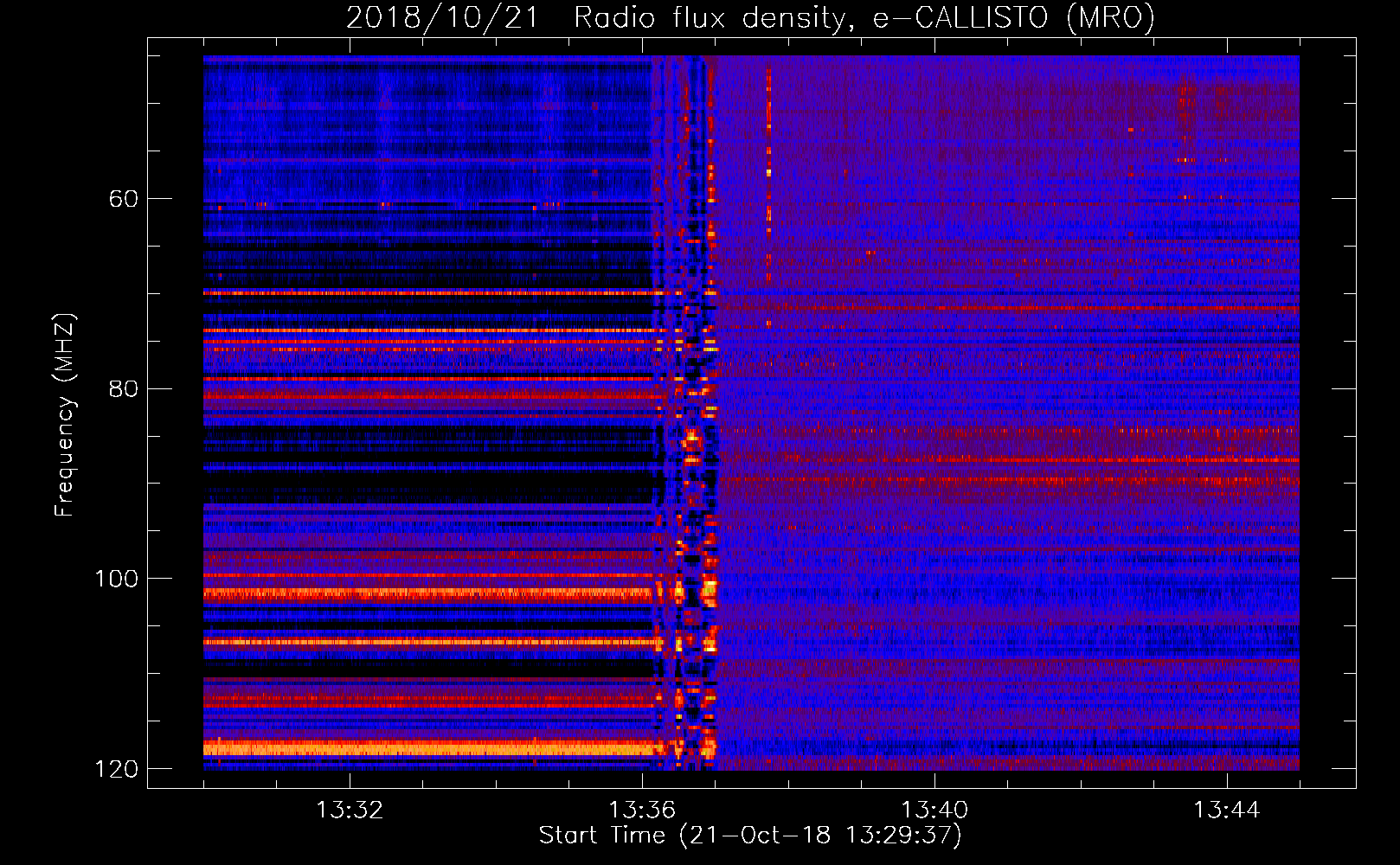Select the 13:36 time tick label
The image size is (1400, 865).
[642, 811]
